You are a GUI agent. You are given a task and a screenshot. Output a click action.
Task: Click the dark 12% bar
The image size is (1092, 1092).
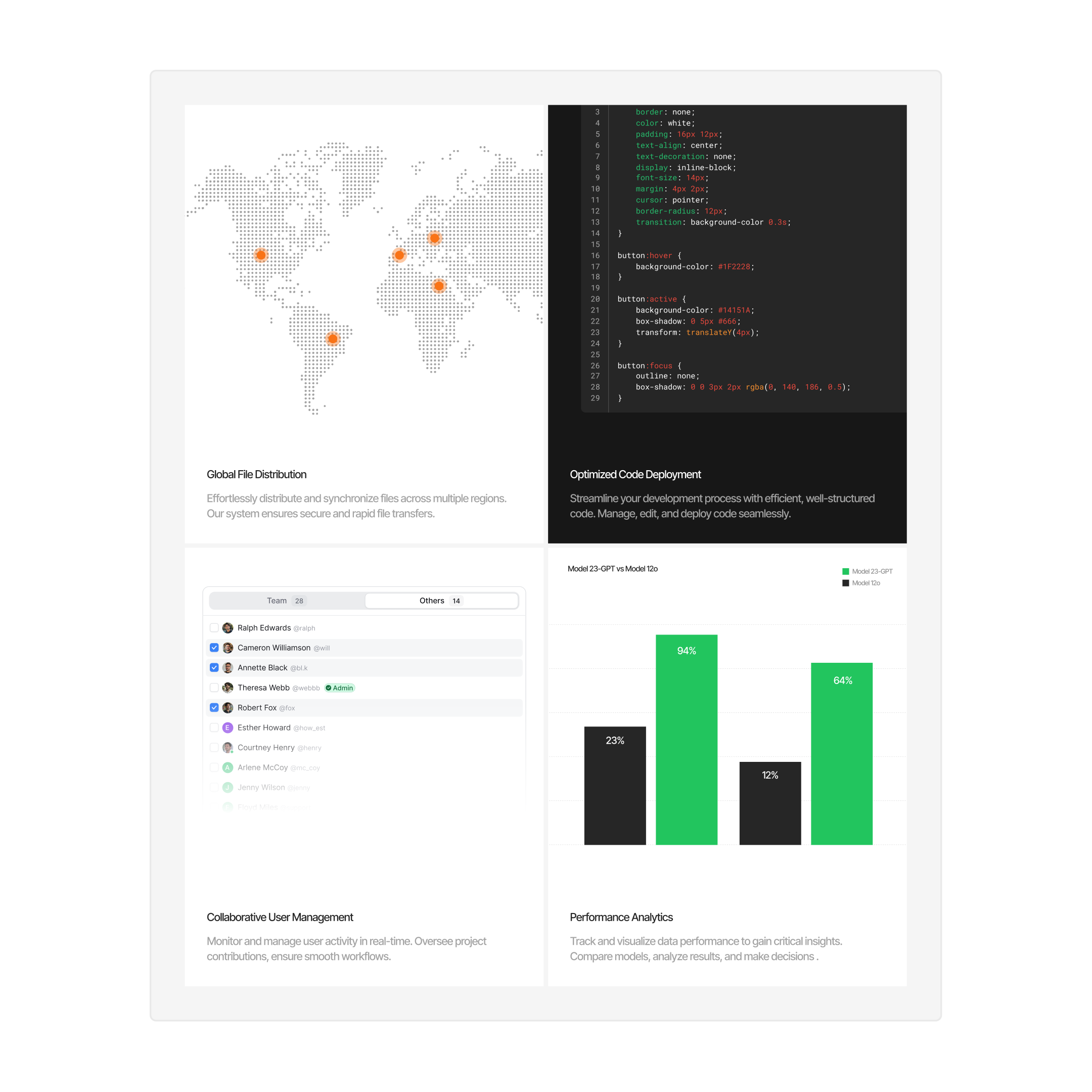pyautogui.click(x=770, y=803)
